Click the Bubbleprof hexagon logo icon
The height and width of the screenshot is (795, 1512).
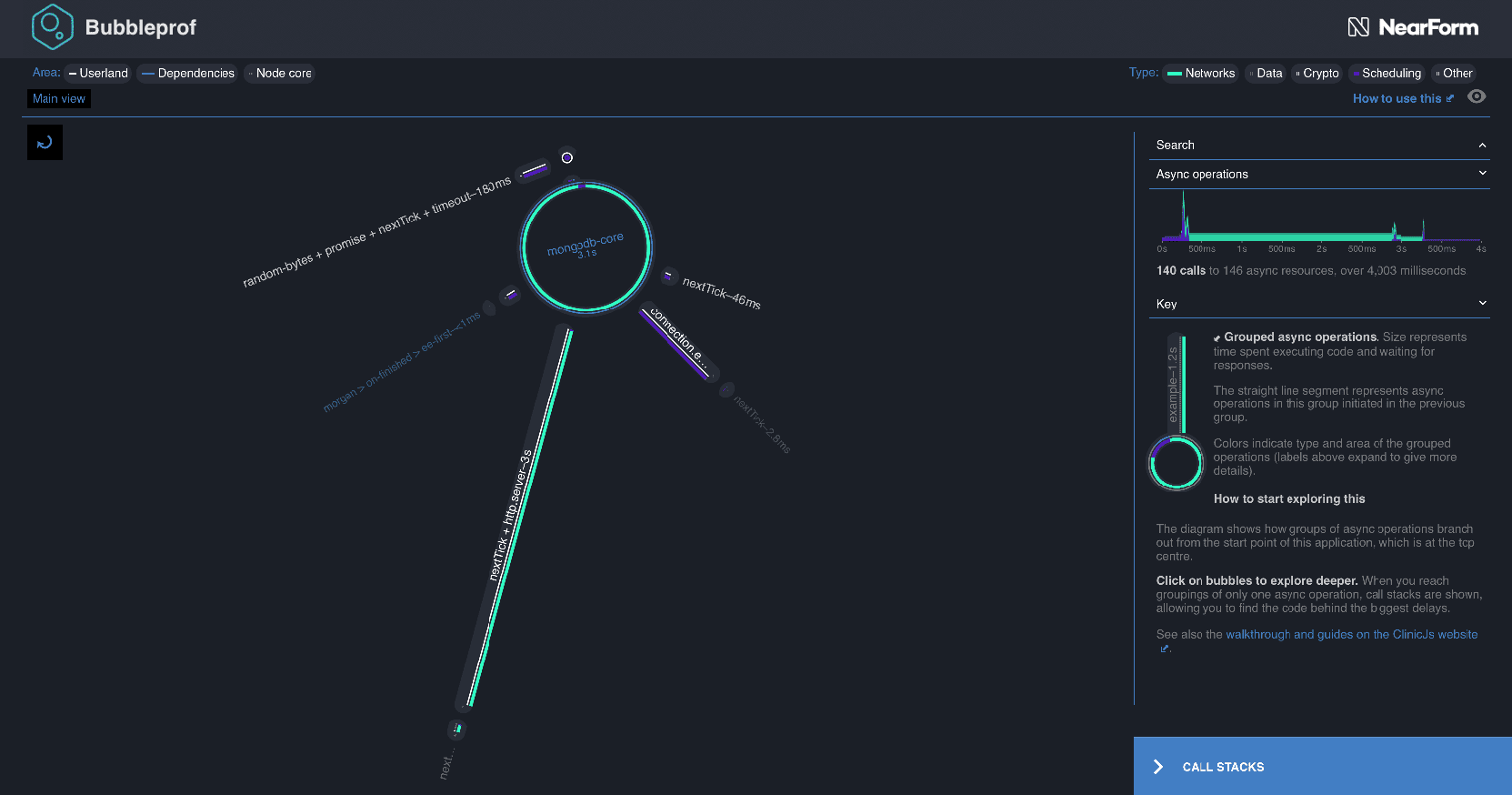click(x=52, y=26)
